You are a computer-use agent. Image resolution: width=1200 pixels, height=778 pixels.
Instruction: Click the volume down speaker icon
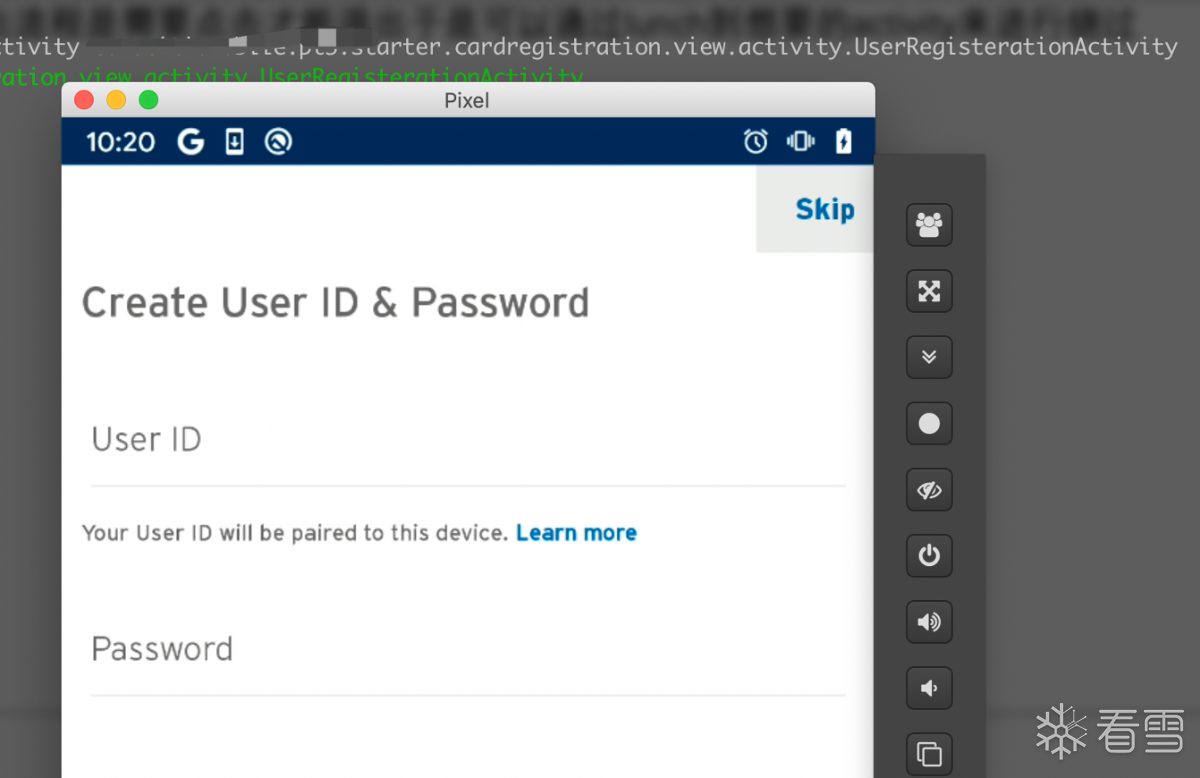pos(929,688)
